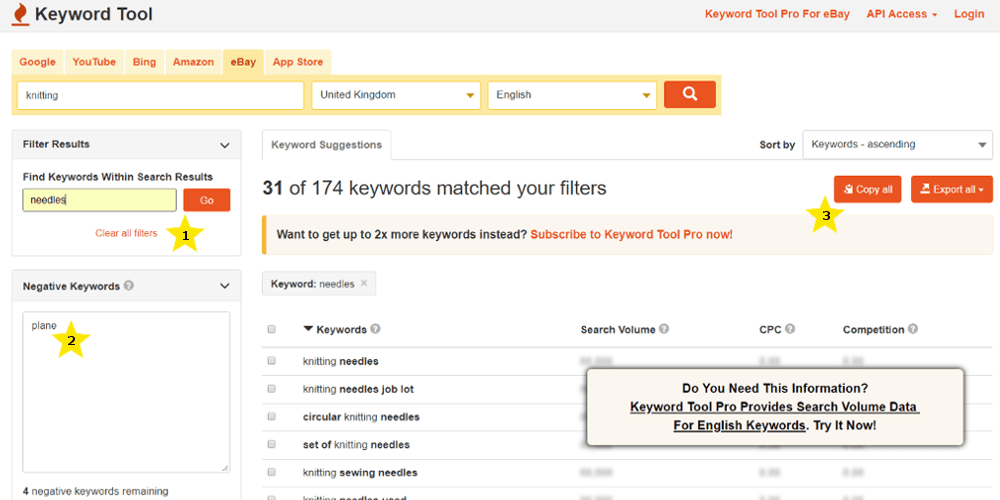This screenshot has height=500, width=1000.
Task: Collapse the Filter Results panel
Action: pos(224,145)
